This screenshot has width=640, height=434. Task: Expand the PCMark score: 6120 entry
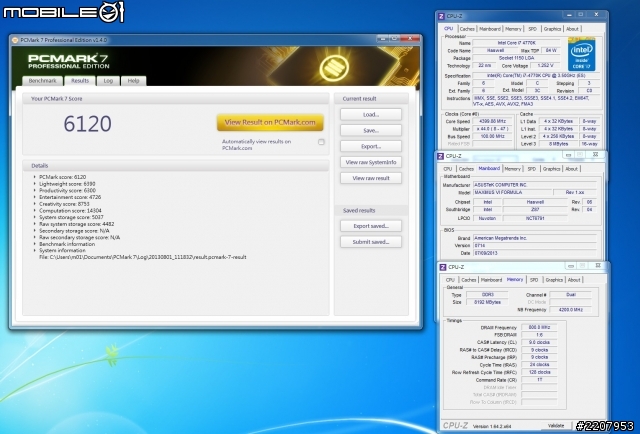(x=35, y=177)
